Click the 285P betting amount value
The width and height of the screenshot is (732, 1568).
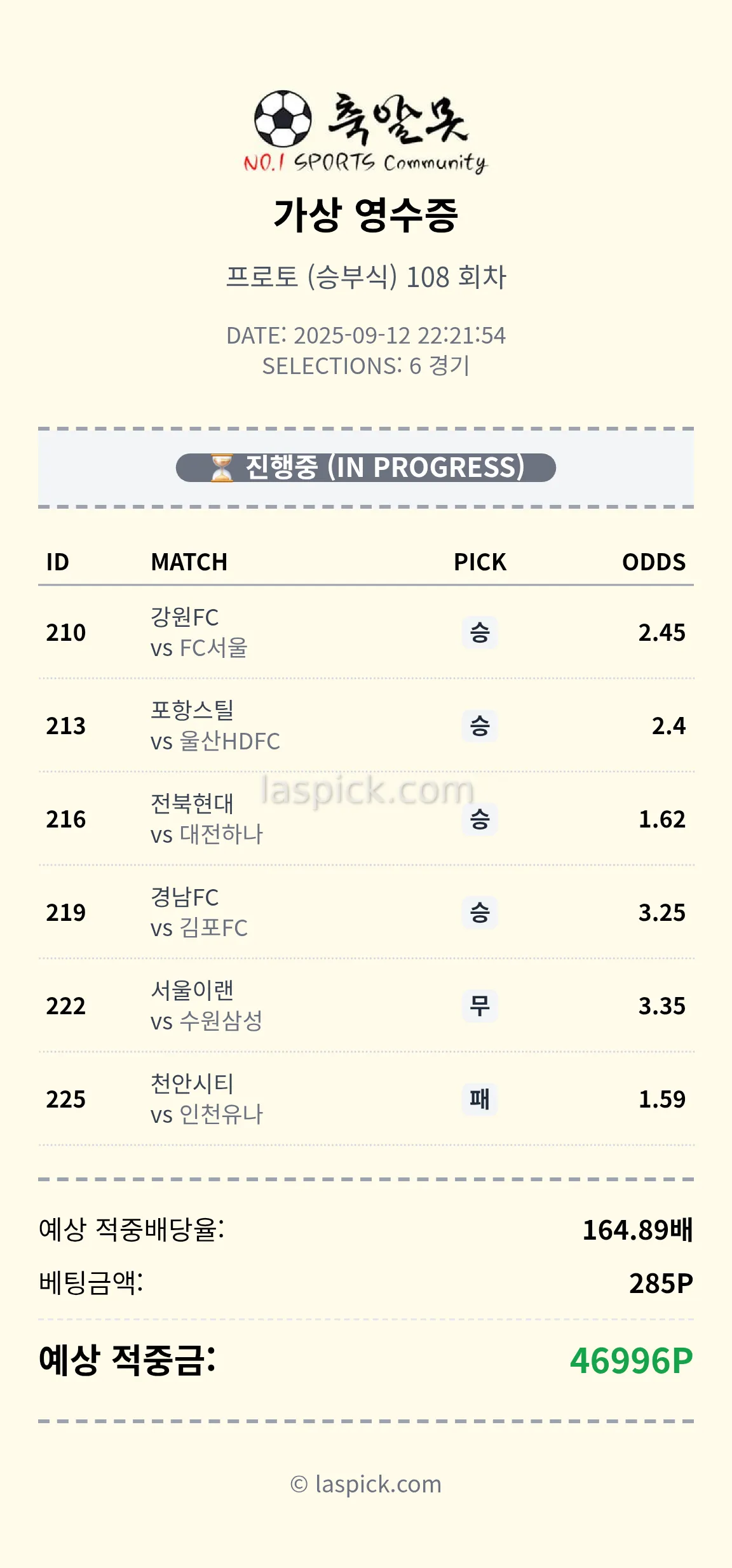(x=661, y=1283)
